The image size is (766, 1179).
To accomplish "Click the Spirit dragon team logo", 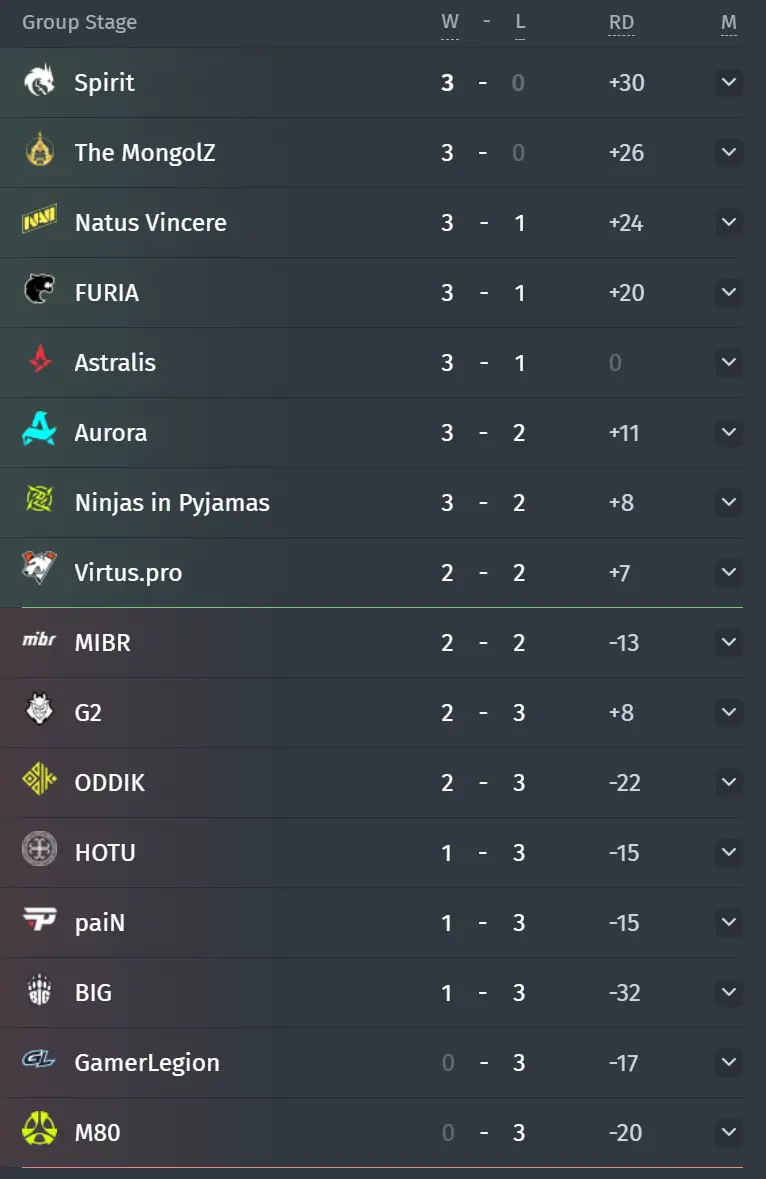I will click(39, 81).
